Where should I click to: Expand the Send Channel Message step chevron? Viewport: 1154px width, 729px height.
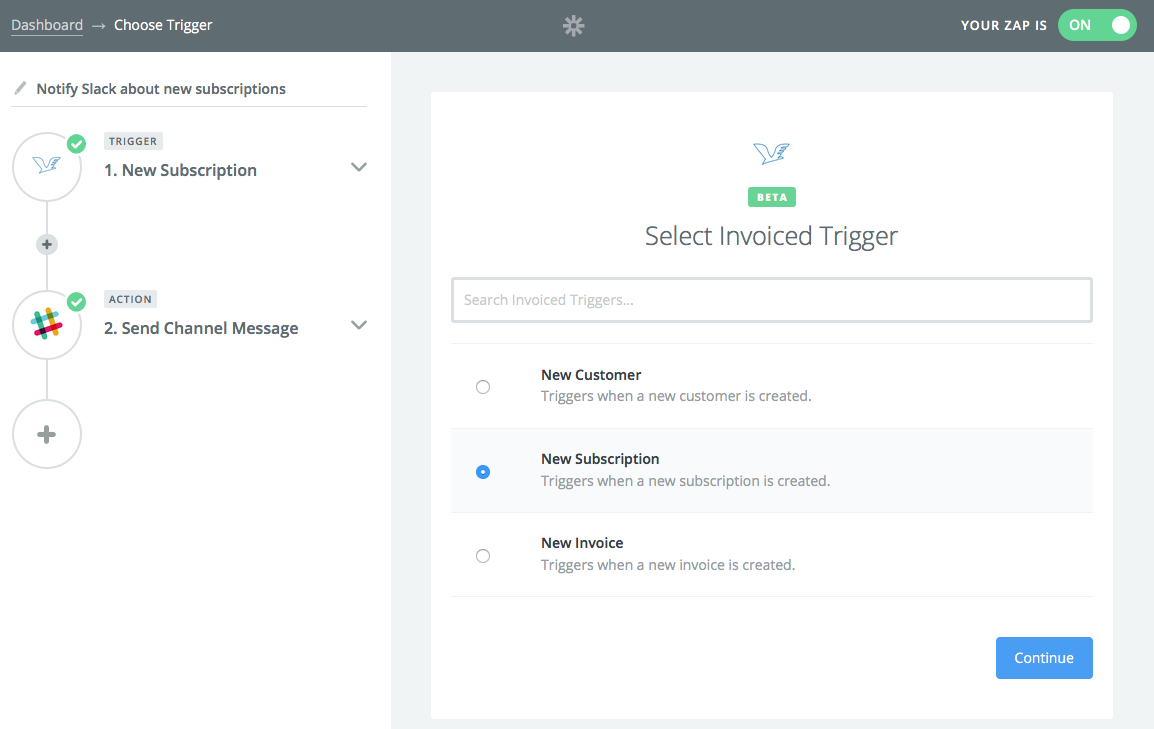tap(358, 325)
